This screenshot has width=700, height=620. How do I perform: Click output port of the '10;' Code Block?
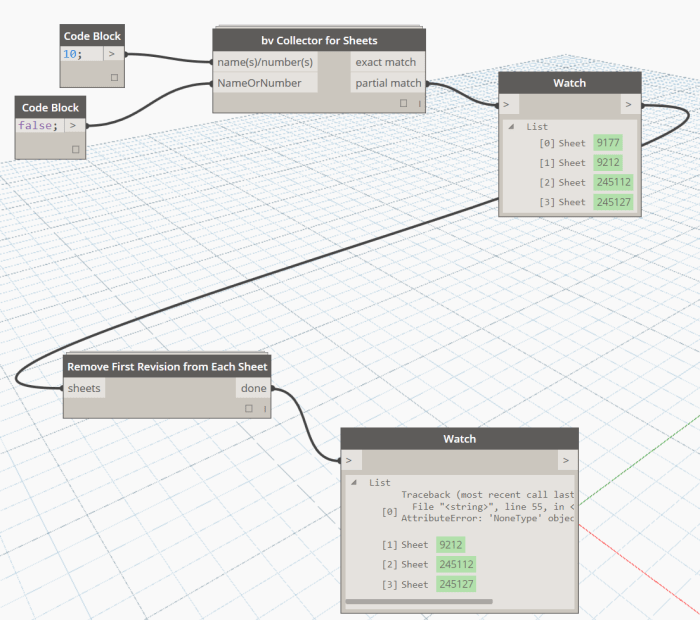pyautogui.click(x=112, y=54)
